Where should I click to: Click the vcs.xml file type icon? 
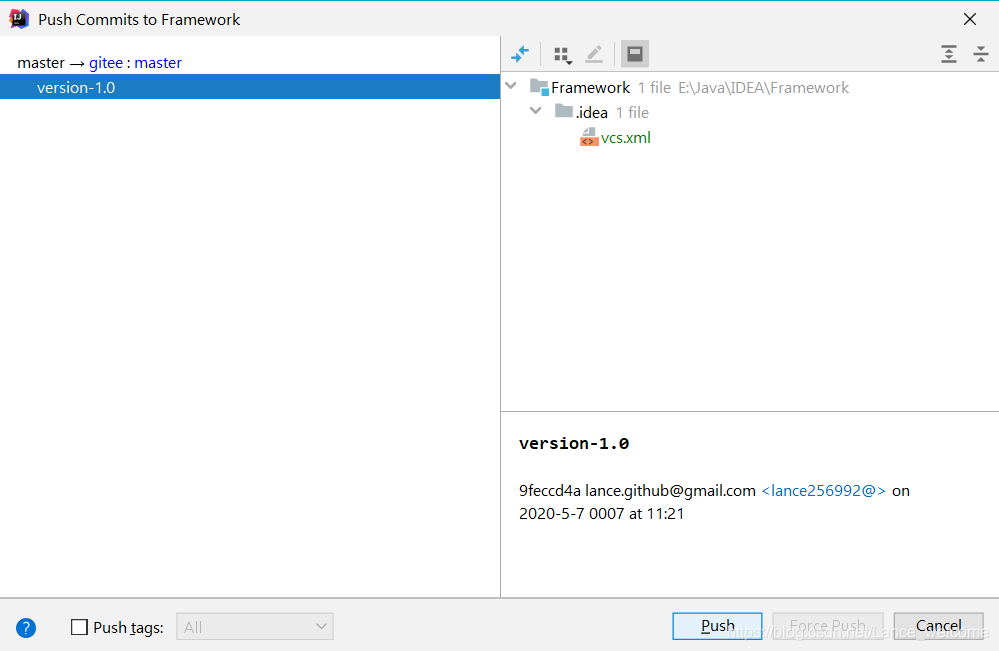pos(589,137)
